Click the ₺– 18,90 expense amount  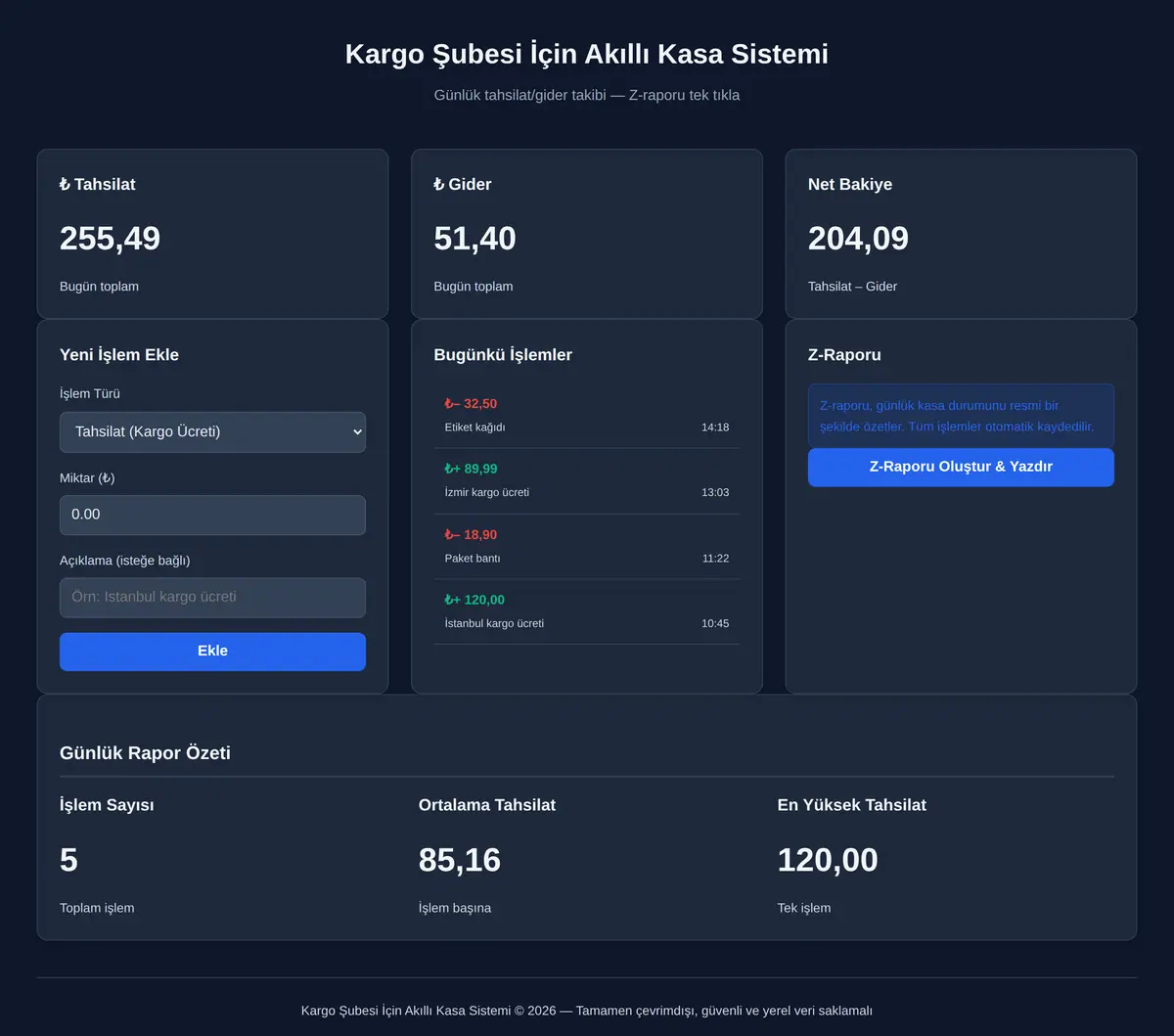471,535
